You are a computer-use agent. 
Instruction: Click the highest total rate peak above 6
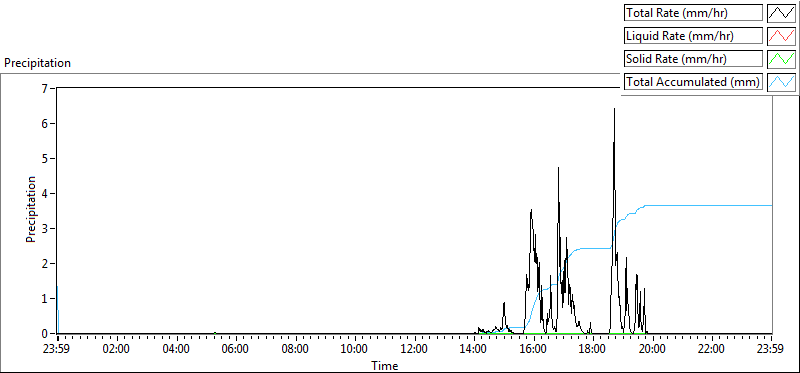(x=614, y=109)
